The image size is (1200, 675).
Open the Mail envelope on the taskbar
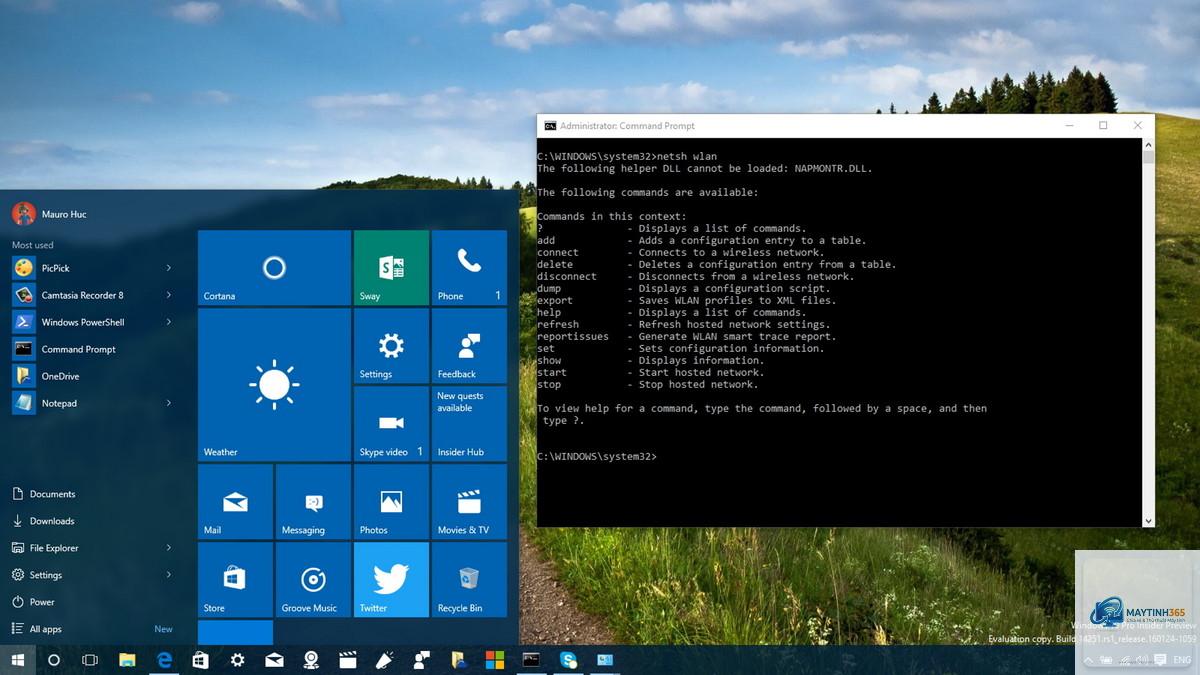coord(274,660)
